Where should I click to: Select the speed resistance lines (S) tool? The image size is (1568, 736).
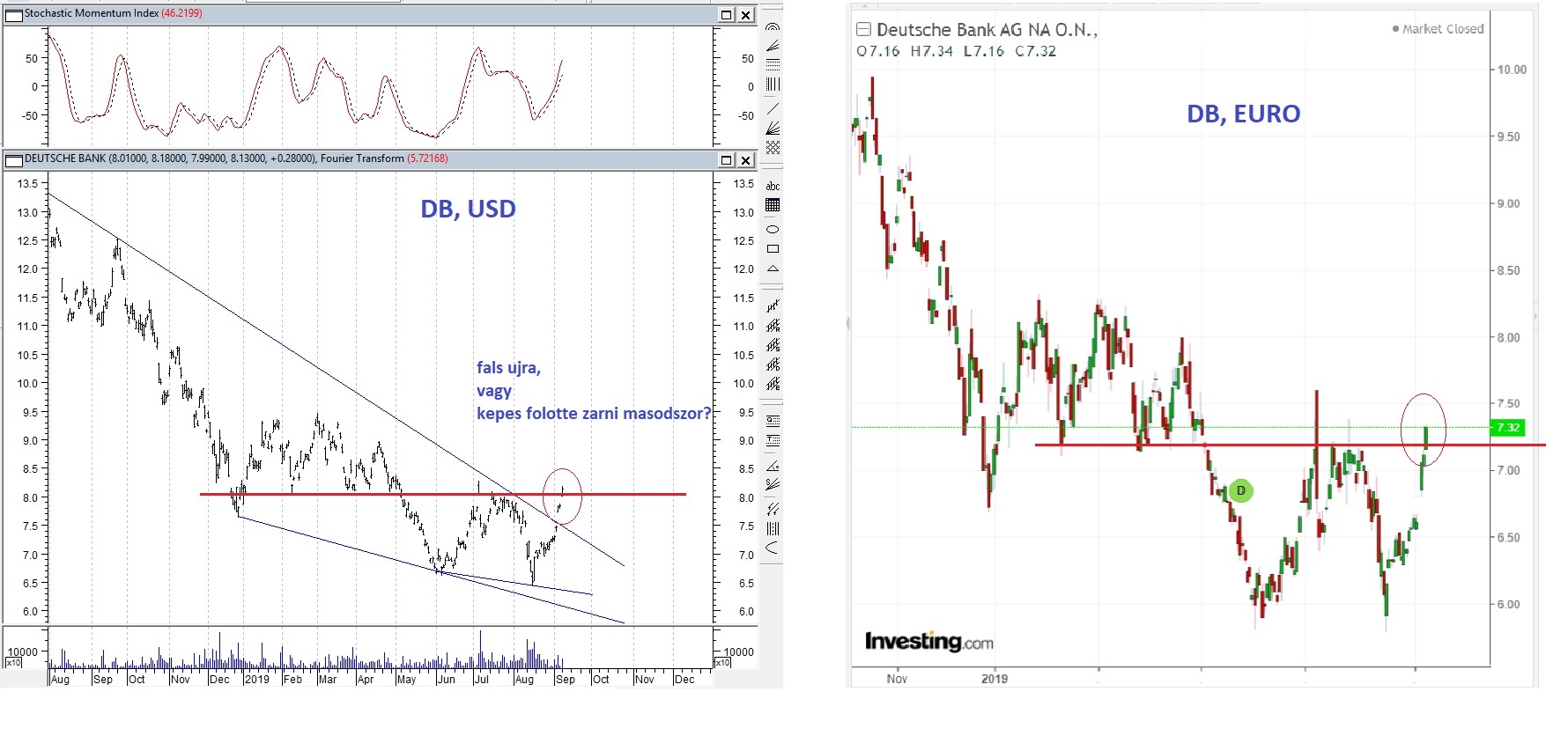pos(773,483)
